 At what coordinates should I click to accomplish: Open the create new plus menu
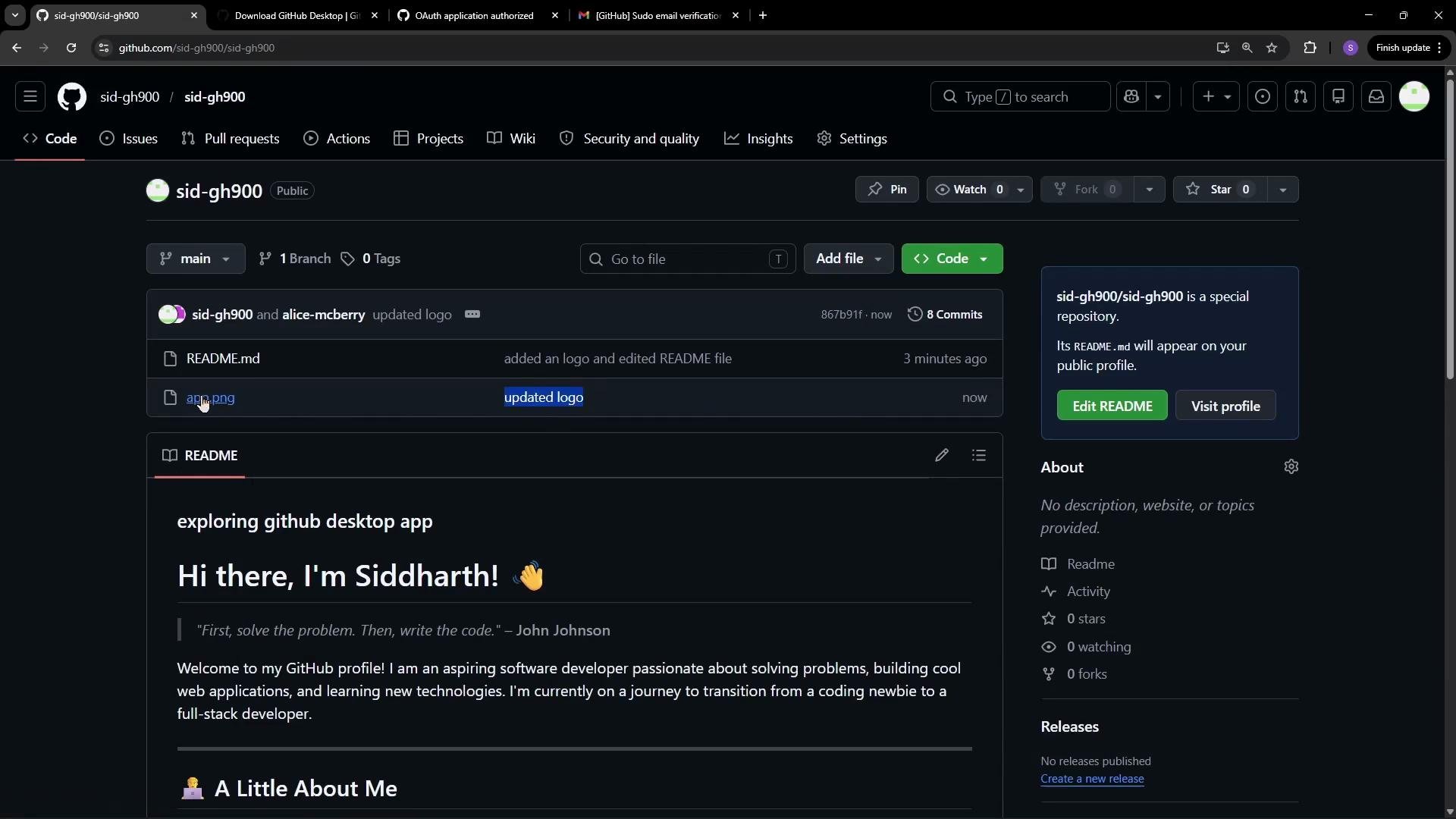[1216, 96]
